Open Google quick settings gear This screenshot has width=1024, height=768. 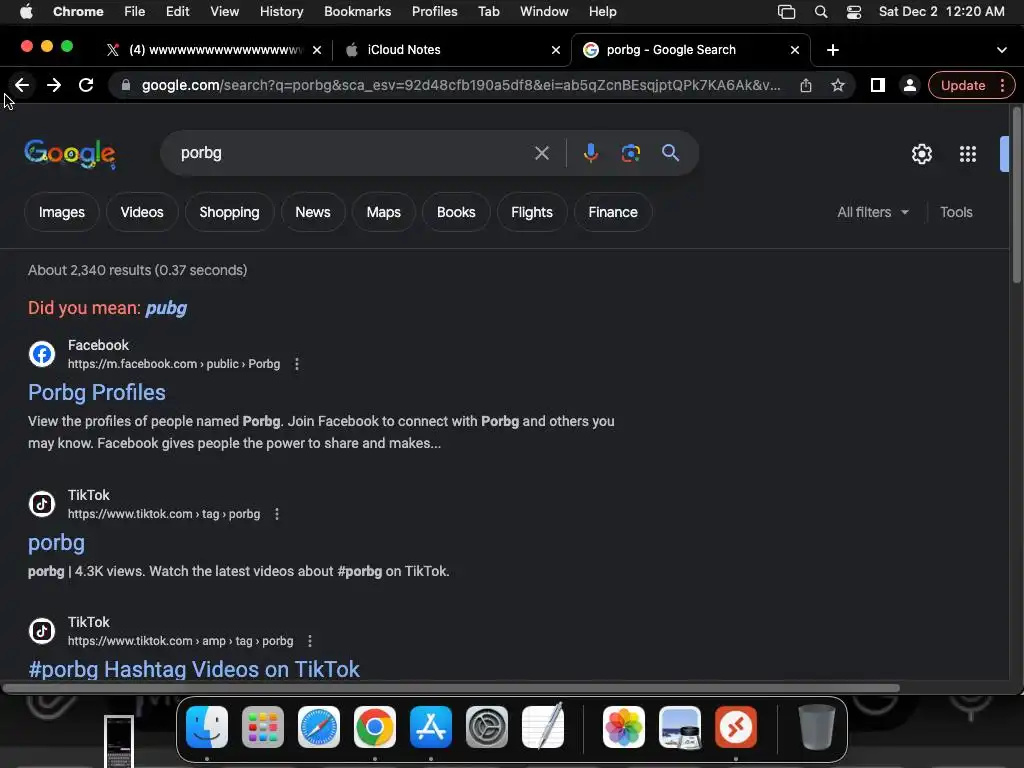921,154
